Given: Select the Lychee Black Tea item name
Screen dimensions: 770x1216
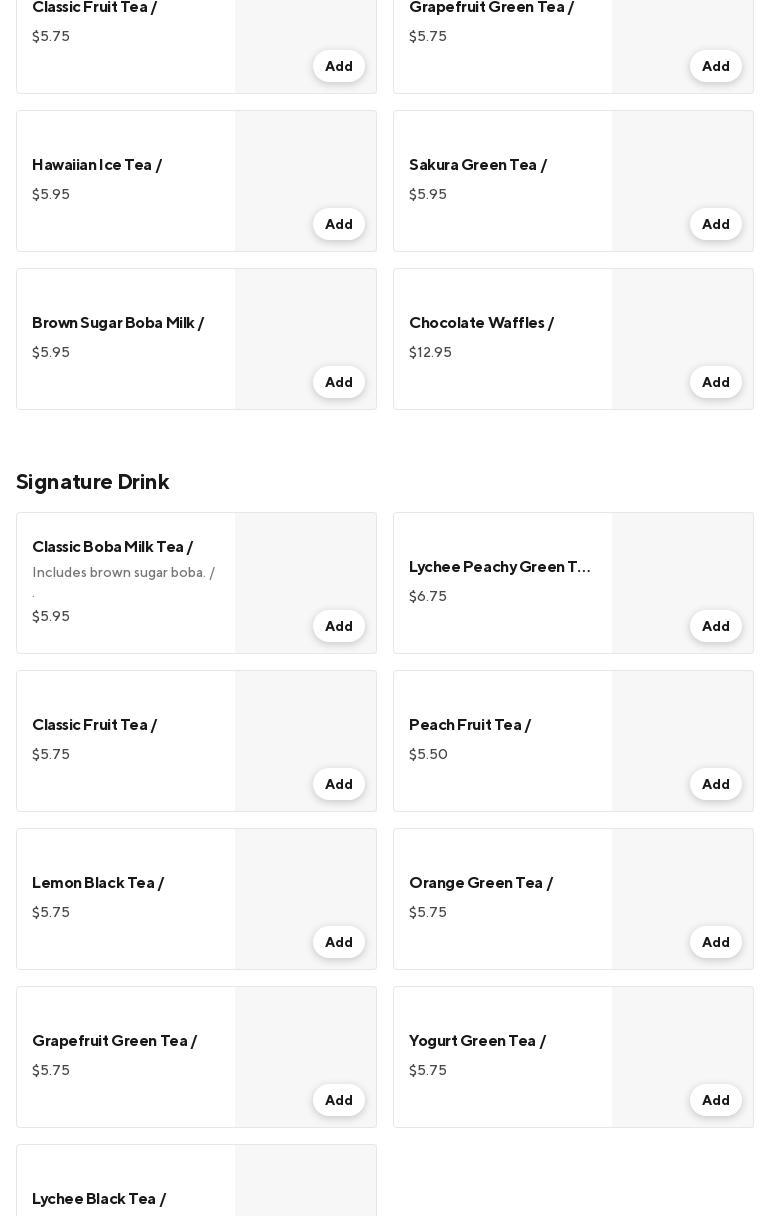Looking at the screenshot, I should 98,1199.
